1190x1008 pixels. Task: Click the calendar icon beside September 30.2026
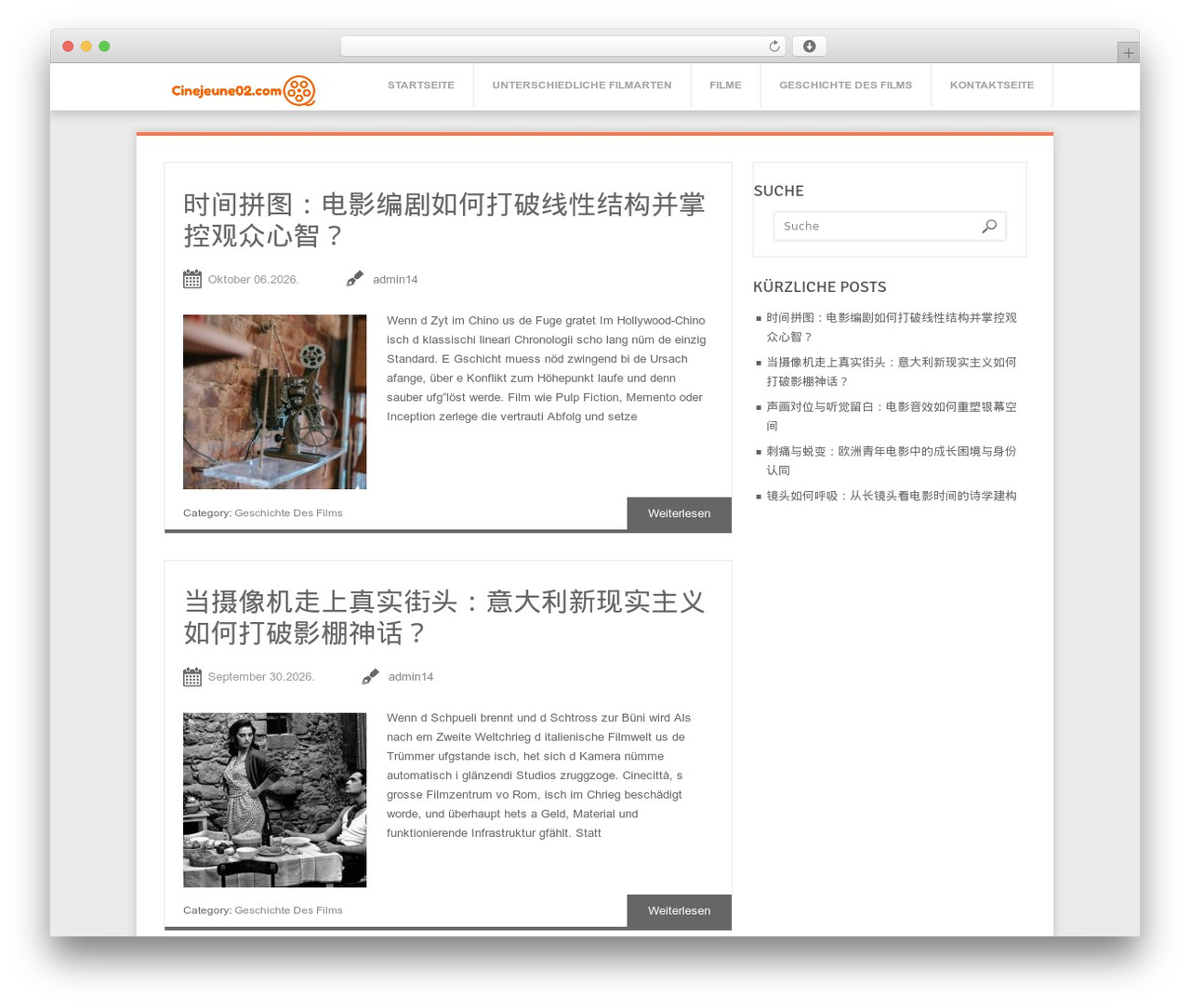click(x=192, y=677)
